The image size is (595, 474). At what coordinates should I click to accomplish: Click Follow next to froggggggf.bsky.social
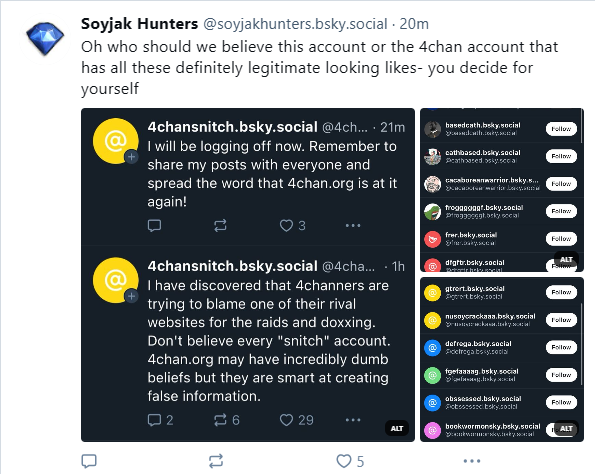(x=561, y=211)
